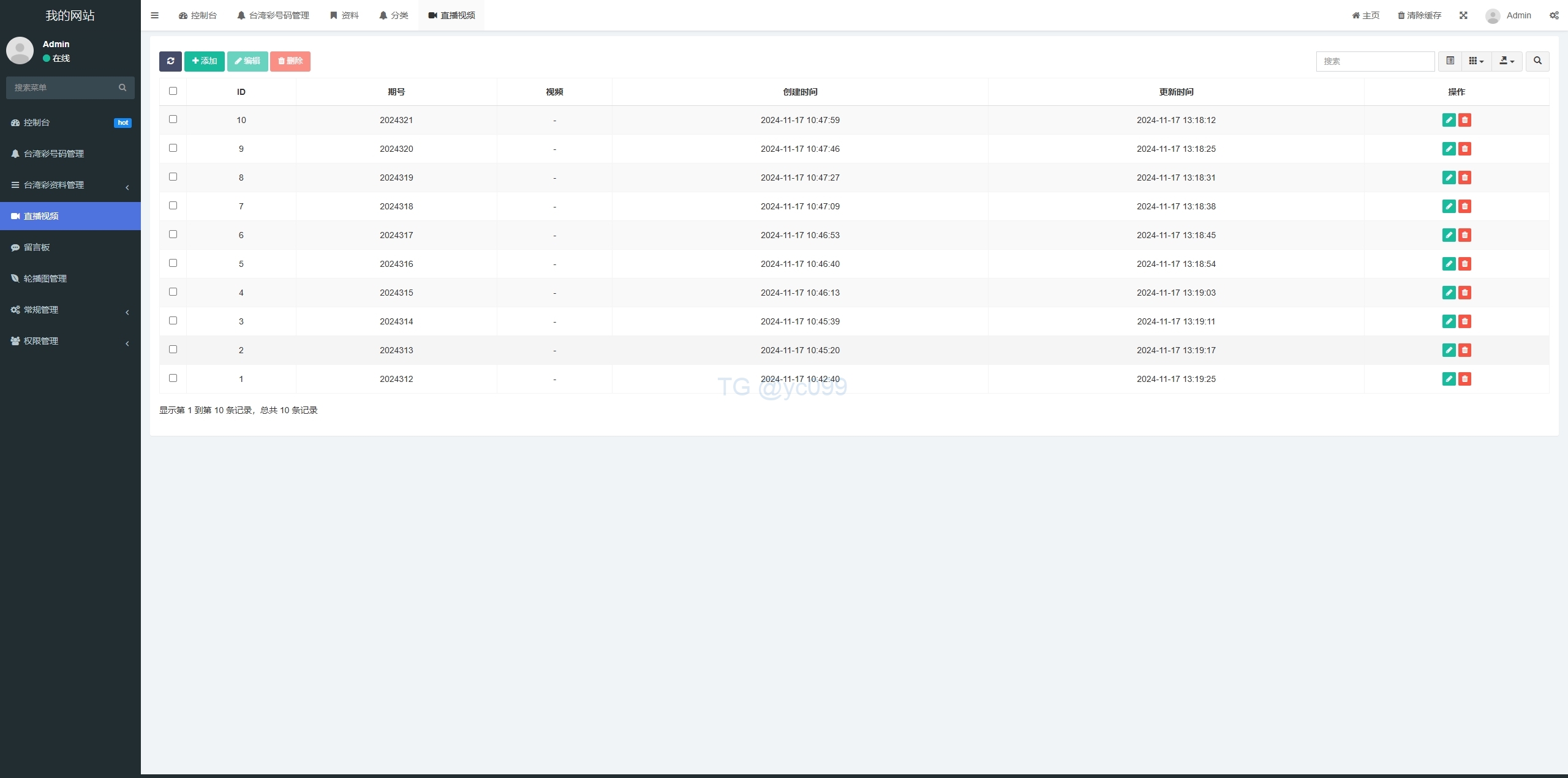Check the select-all checkbox in table header
The image size is (1568, 778).
[x=173, y=91]
